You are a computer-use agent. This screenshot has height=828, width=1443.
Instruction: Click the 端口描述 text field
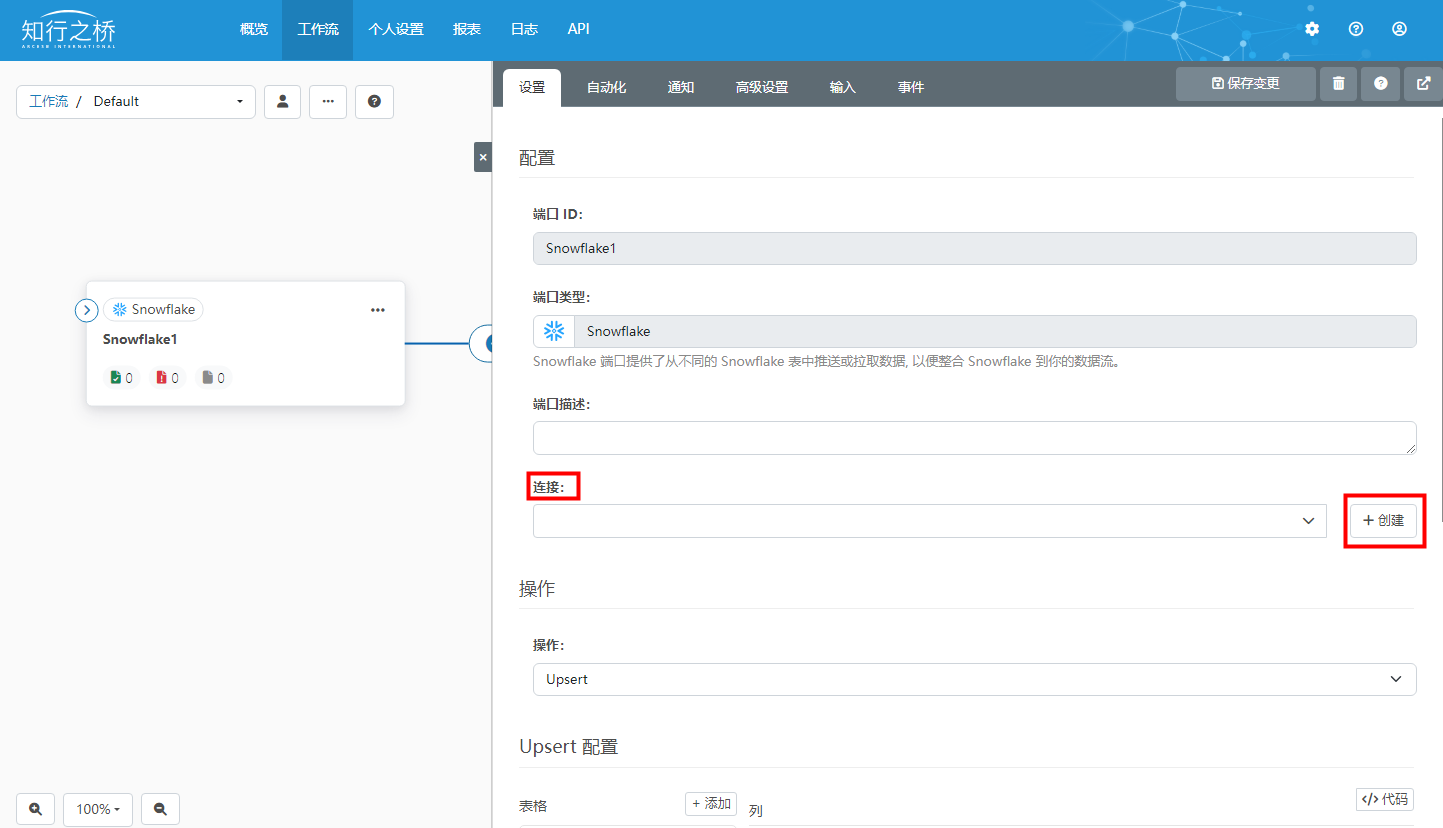coord(974,438)
